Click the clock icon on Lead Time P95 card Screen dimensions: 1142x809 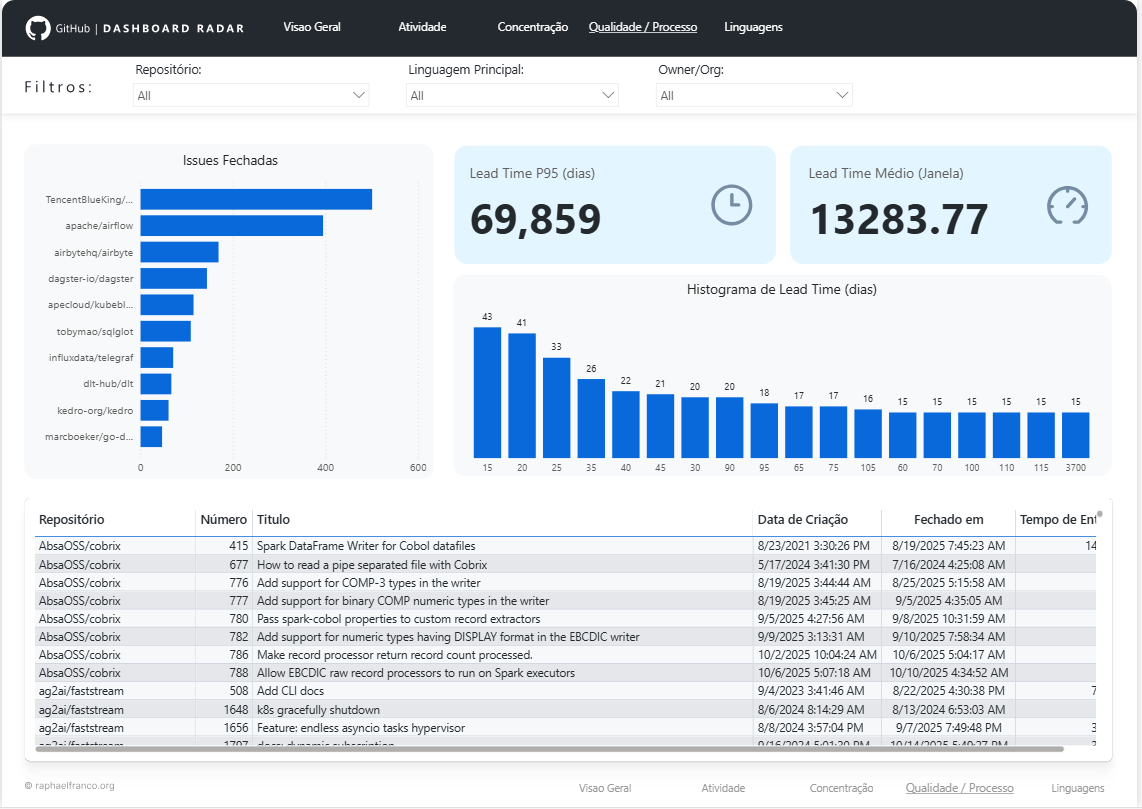point(731,205)
